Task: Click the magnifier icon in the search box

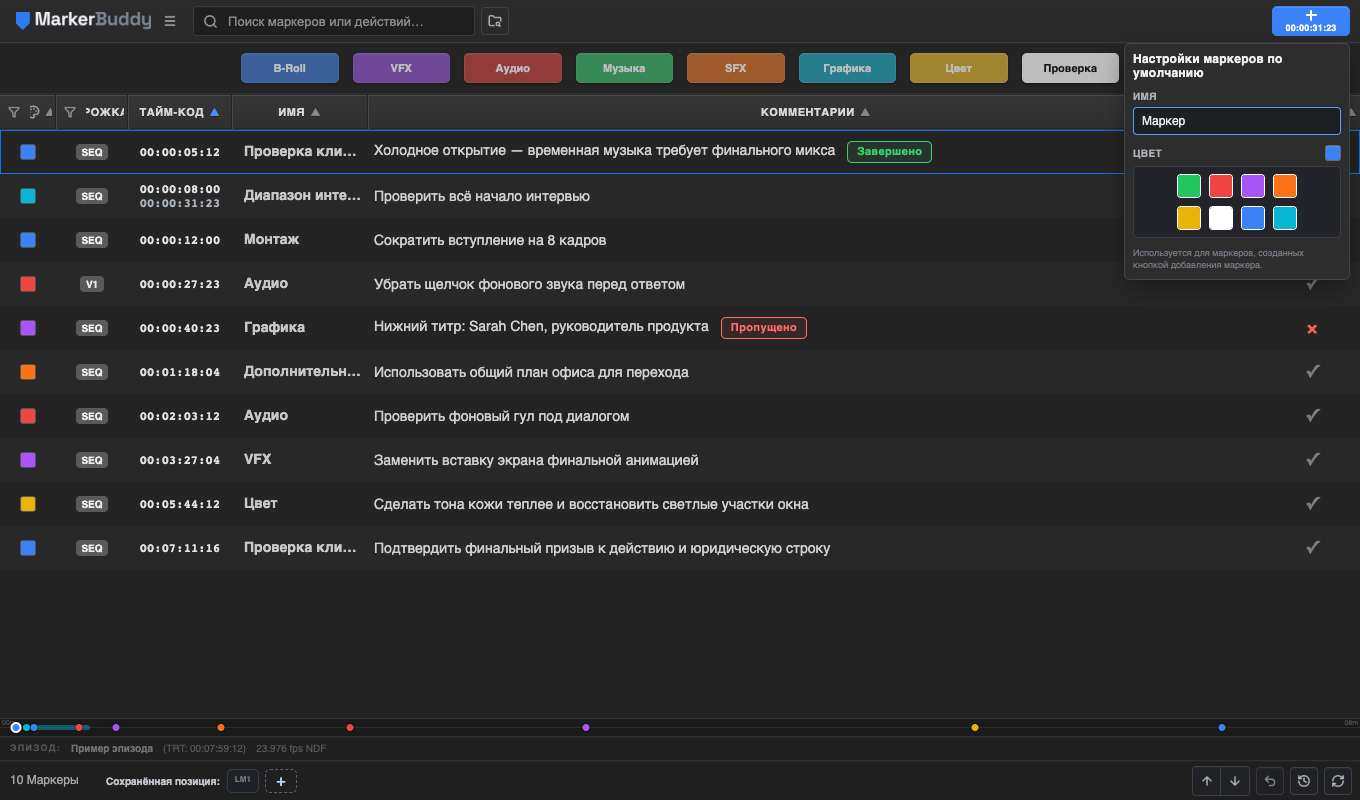Action: tap(211, 21)
